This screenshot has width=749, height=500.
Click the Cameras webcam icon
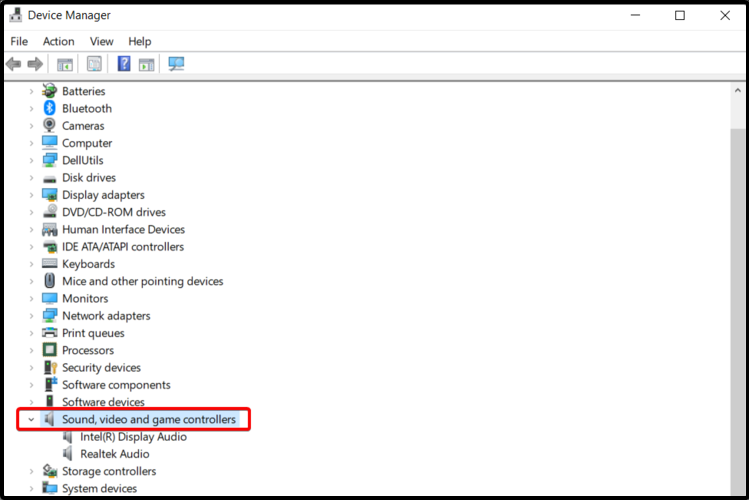(49, 126)
